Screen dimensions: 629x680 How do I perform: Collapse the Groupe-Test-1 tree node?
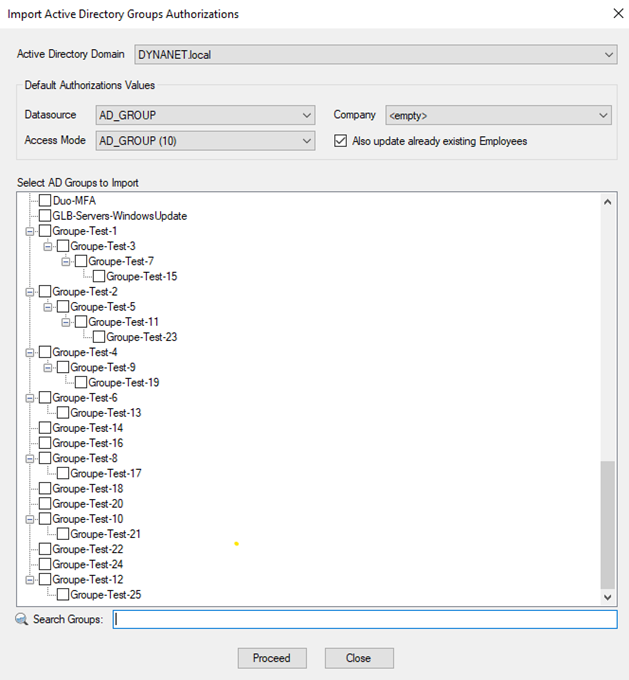(x=30, y=231)
